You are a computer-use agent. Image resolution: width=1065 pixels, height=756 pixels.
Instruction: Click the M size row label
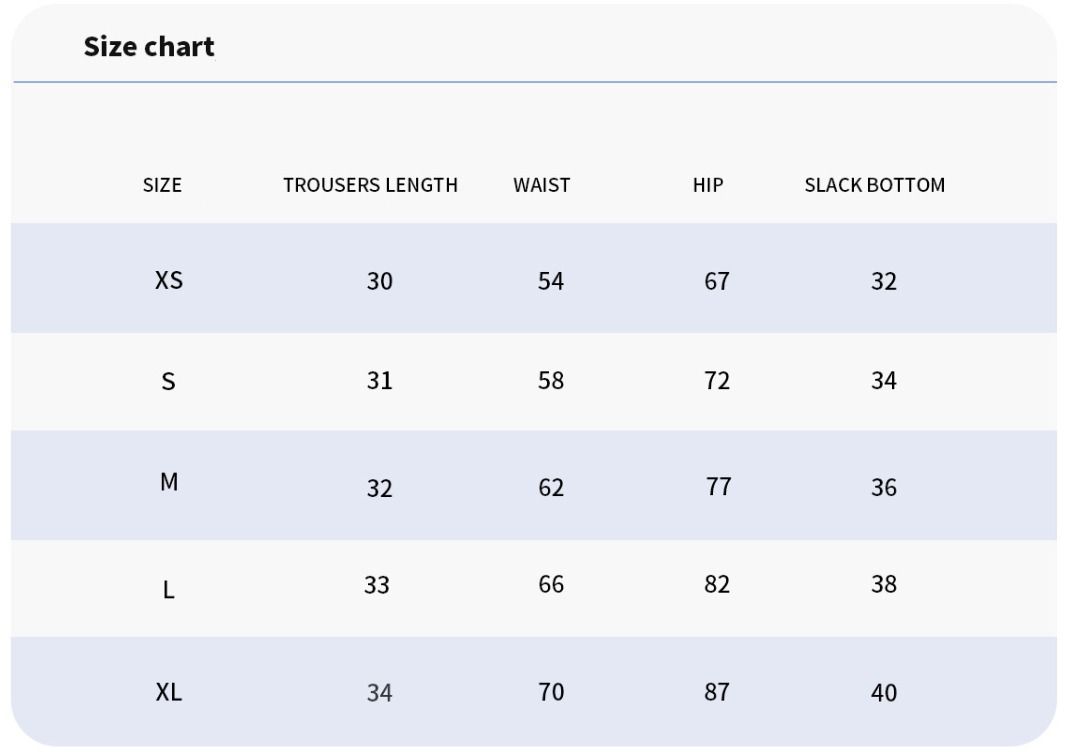tap(169, 482)
